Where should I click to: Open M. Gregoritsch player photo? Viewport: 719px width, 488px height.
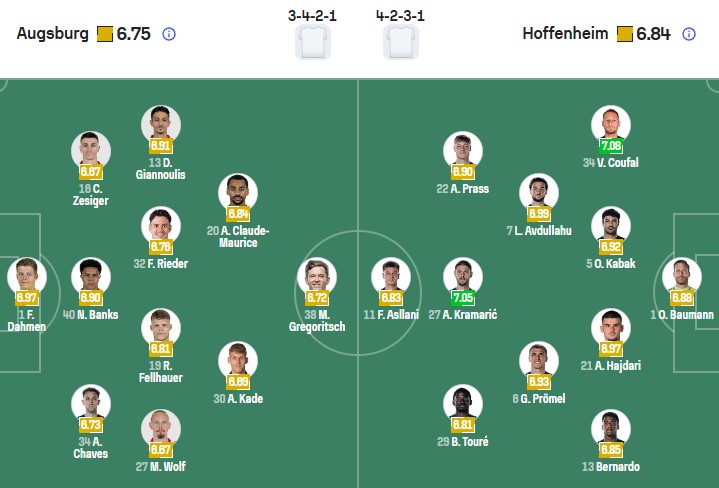tap(317, 274)
